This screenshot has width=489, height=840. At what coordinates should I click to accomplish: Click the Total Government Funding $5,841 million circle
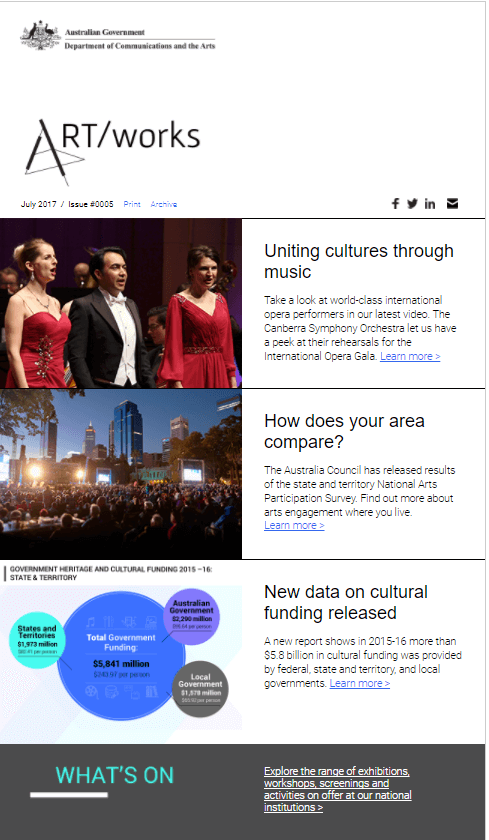click(x=121, y=656)
